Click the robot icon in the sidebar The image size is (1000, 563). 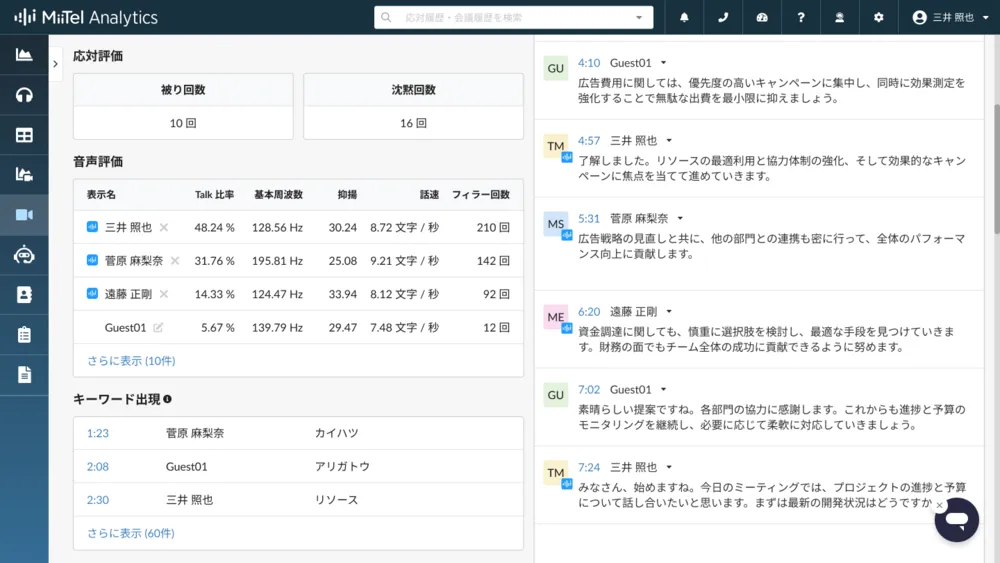coord(24,255)
